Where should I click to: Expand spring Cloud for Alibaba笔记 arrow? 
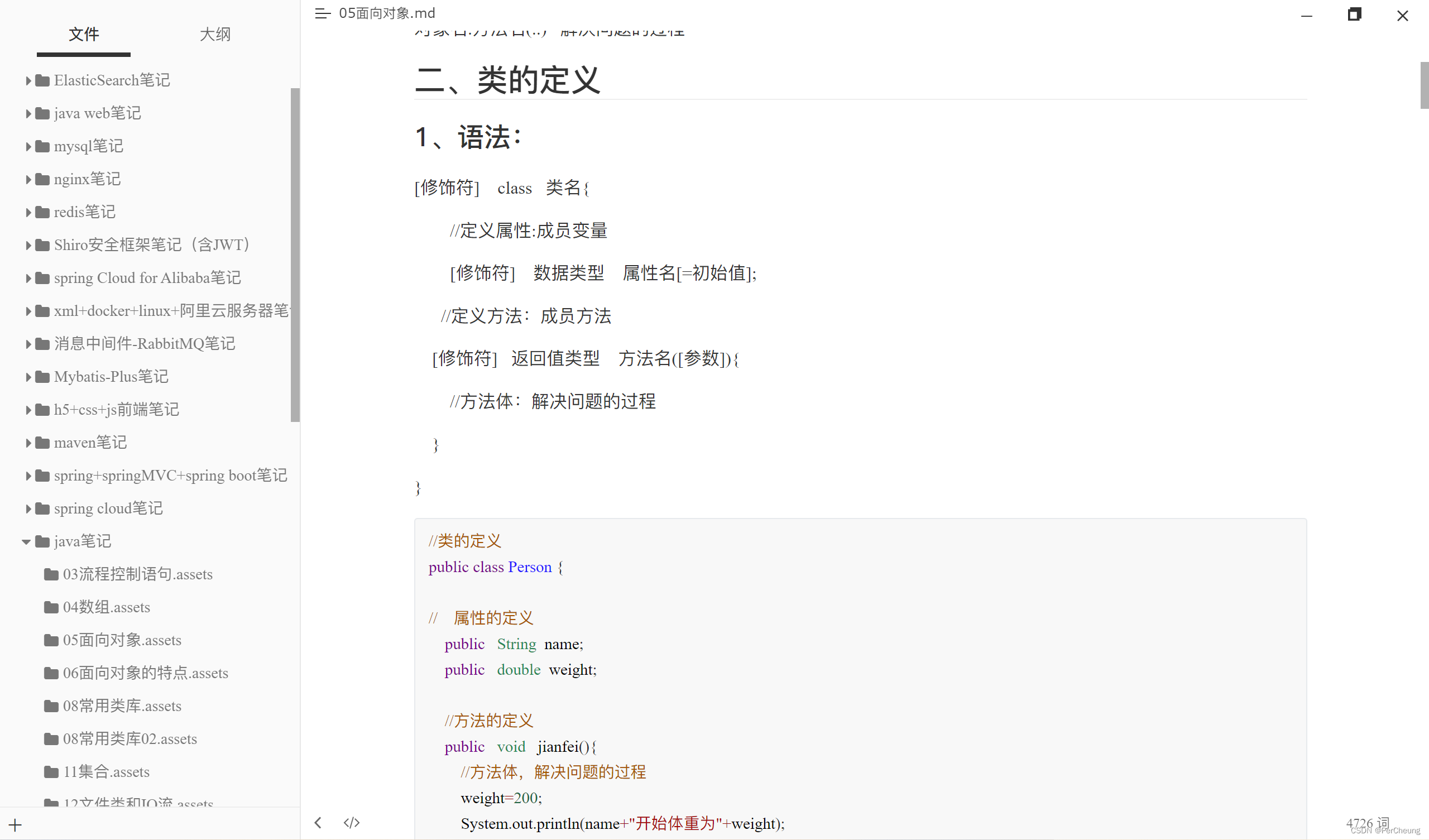pos(28,278)
